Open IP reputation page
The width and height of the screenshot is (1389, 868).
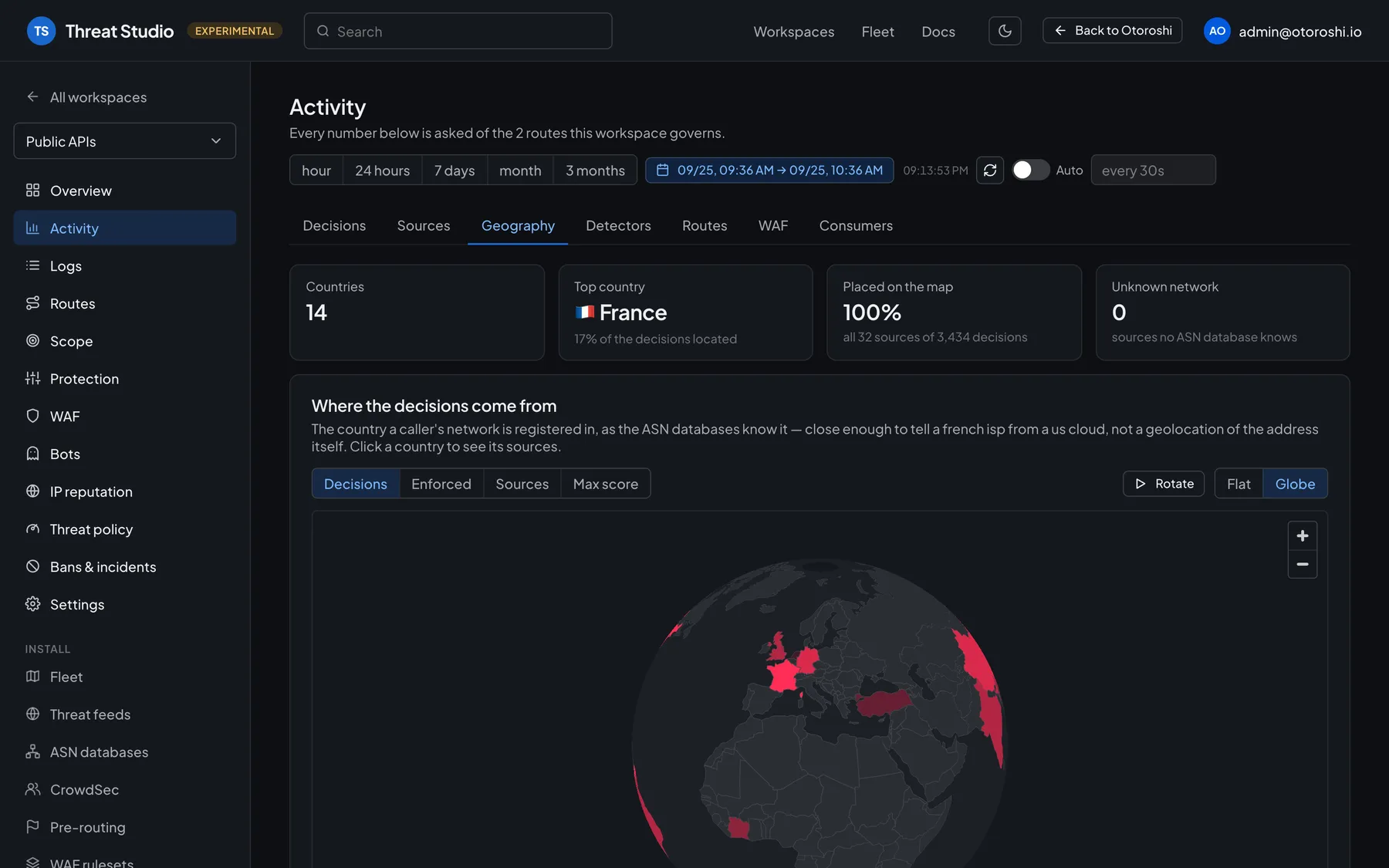[x=125, y=491]
